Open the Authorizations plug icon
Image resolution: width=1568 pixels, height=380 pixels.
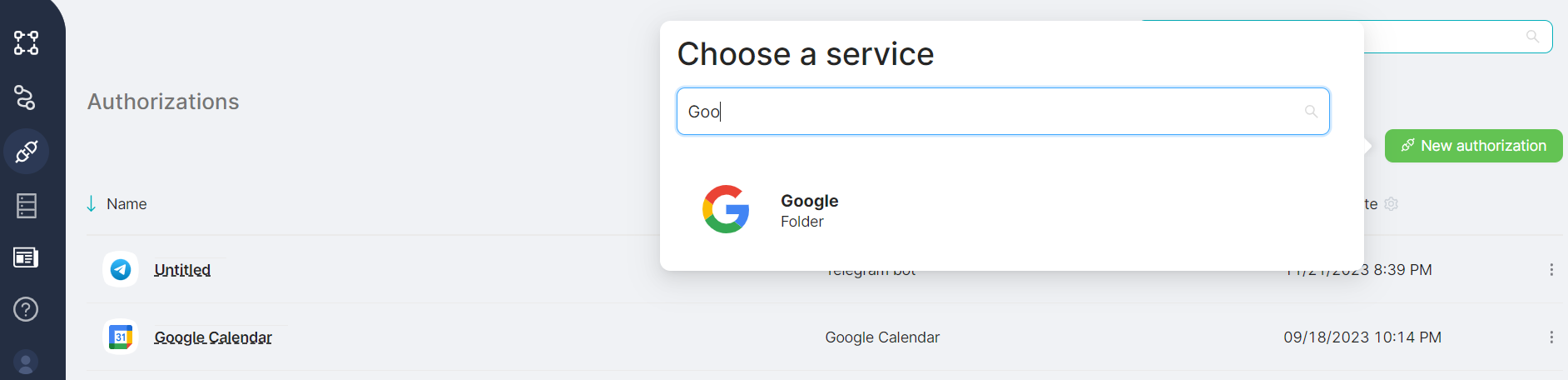tap(26, 152)
